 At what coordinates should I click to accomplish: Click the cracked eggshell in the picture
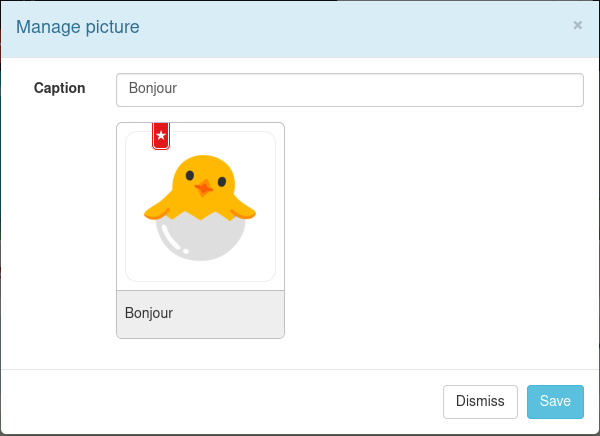click(201, 238)
